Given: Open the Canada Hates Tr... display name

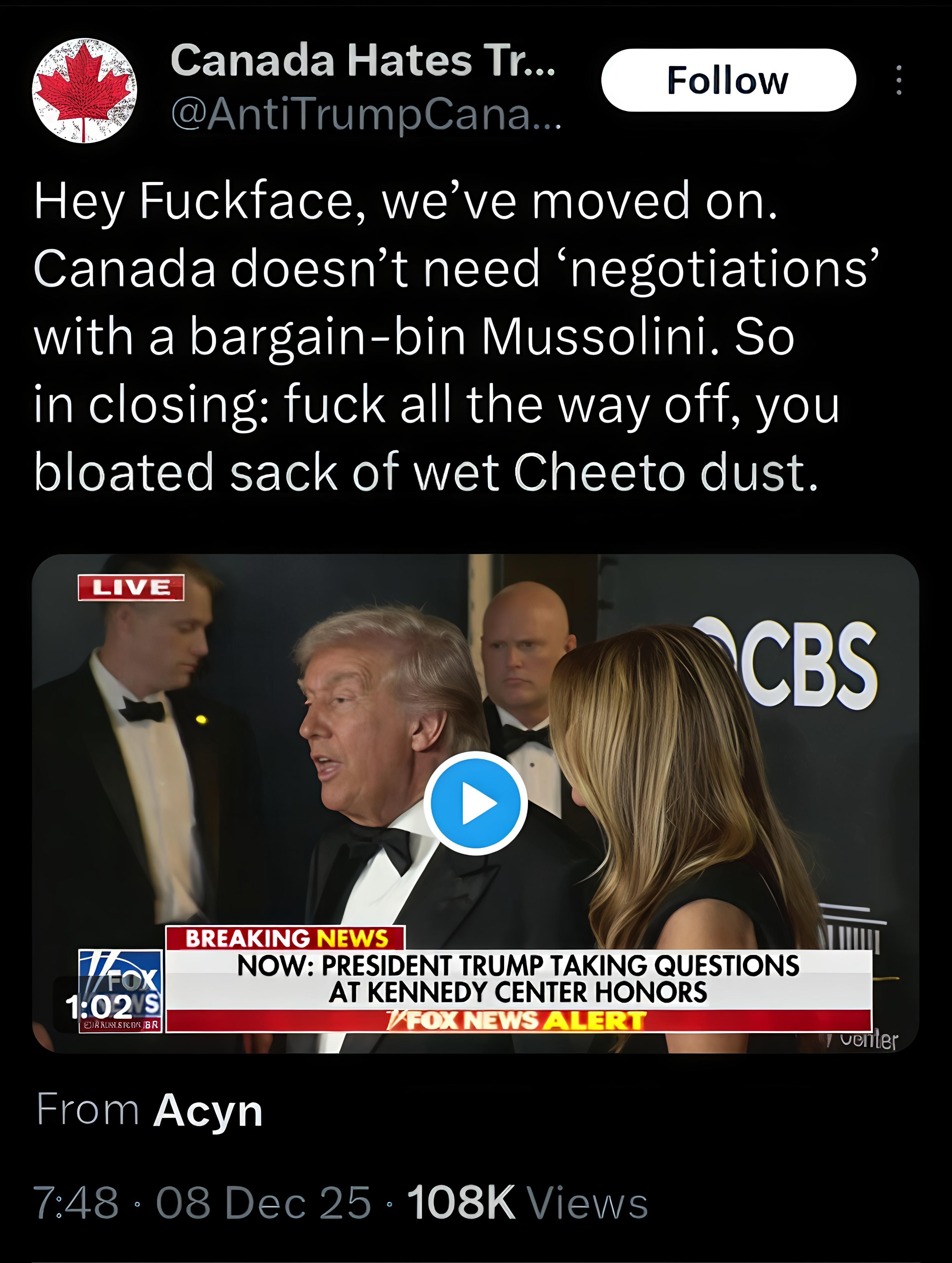Looking at the screenshot, I should pos(363,60).
